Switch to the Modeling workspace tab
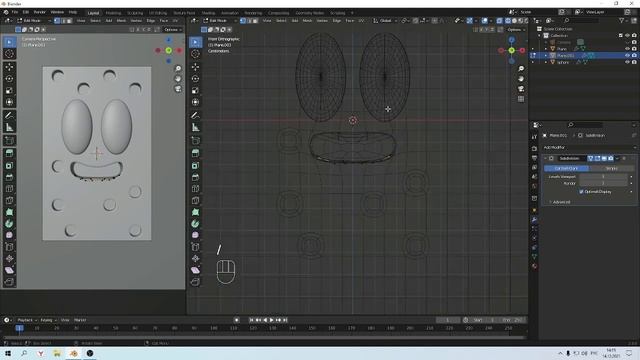 point(113,13)
